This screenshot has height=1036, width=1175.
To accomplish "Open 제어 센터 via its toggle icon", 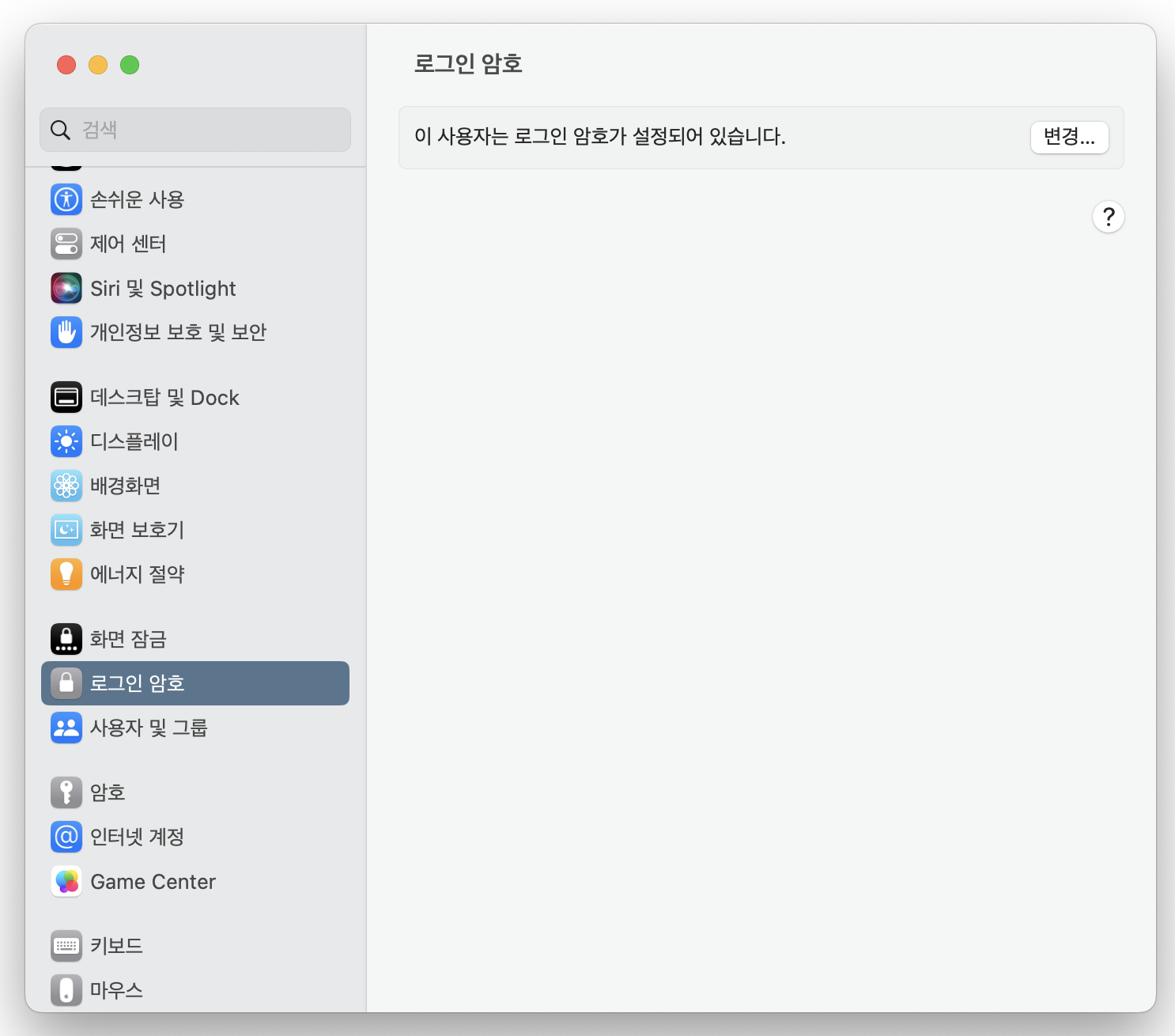I will coord(66,244).
